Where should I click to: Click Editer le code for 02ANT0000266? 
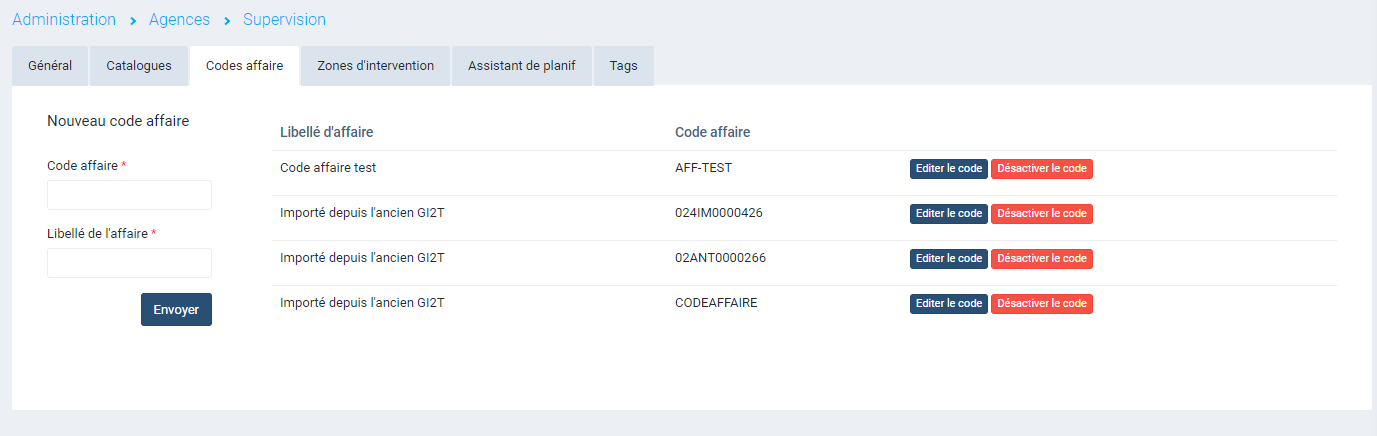click(948, 259)
